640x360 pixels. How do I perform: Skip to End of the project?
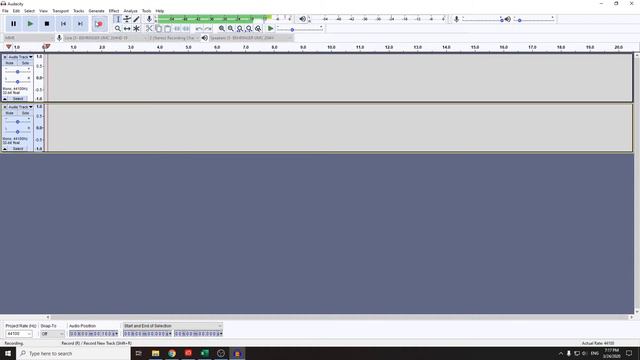click(80, 24)
